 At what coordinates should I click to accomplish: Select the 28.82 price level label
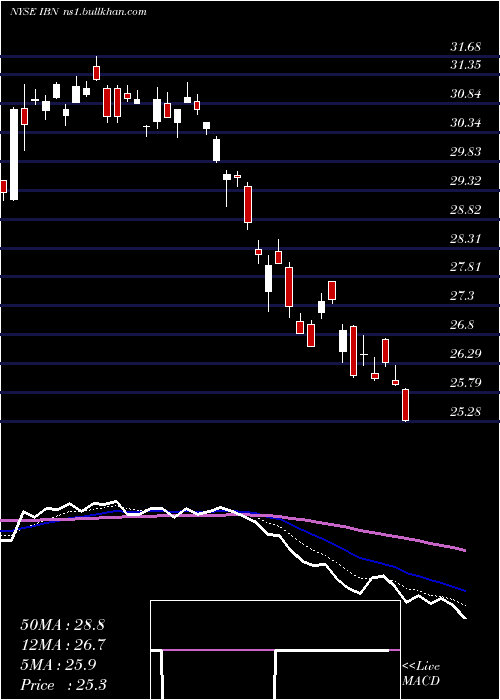pyautogui.click(x=465, y=209)
